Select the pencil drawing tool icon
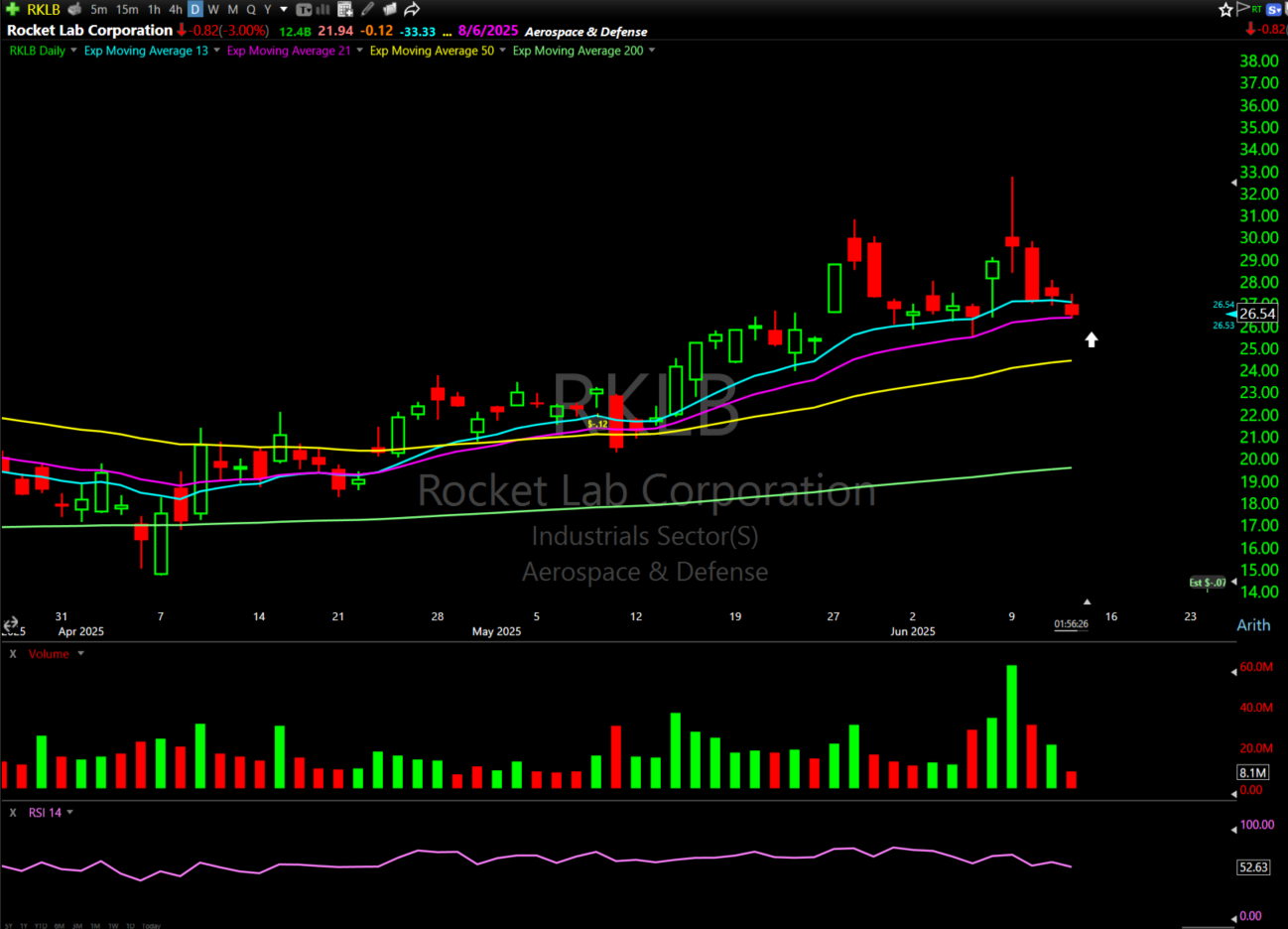 coord(367,9)
